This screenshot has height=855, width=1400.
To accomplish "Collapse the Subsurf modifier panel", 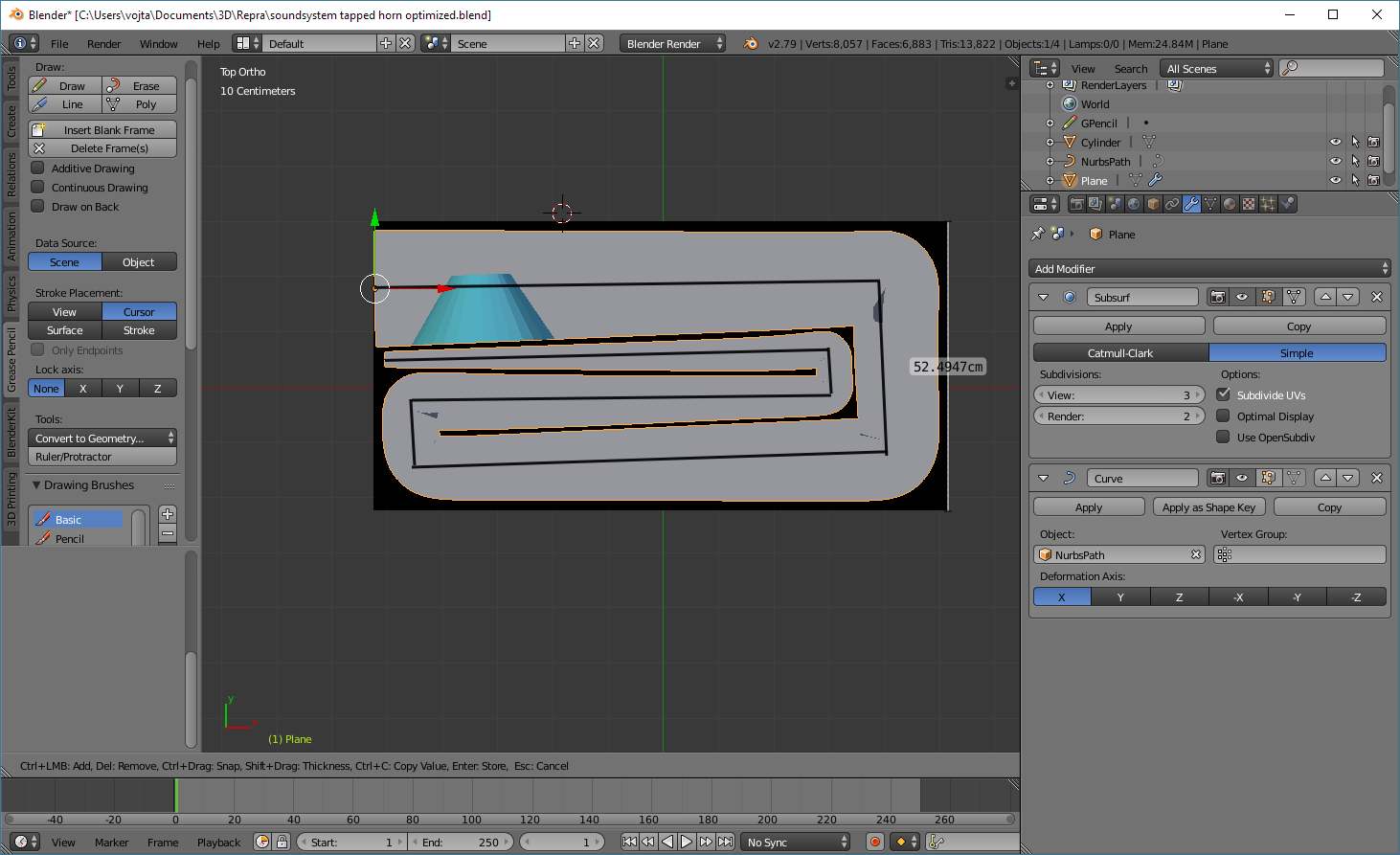I will tap(1044, 297).
